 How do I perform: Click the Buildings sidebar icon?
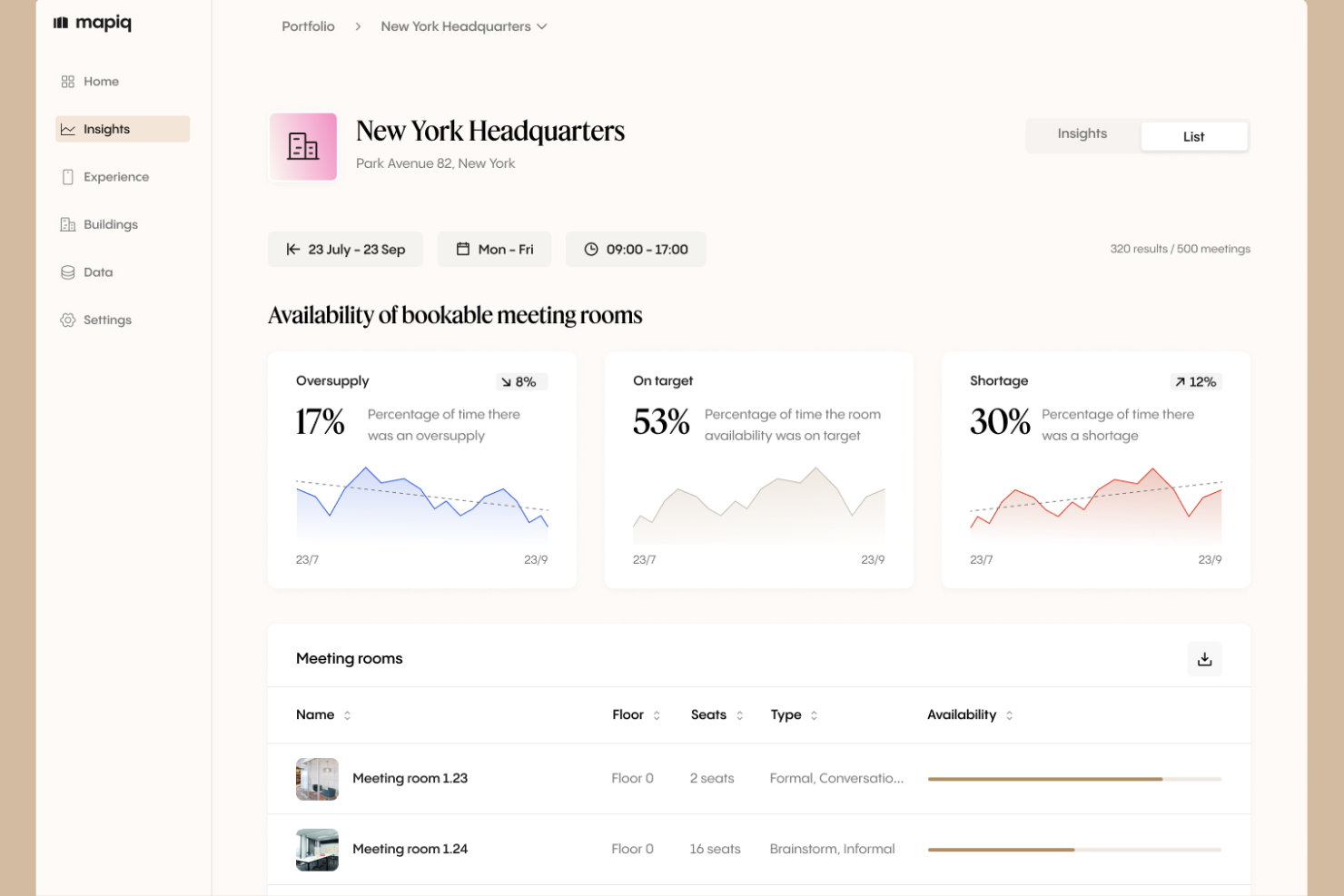point(68,224)
